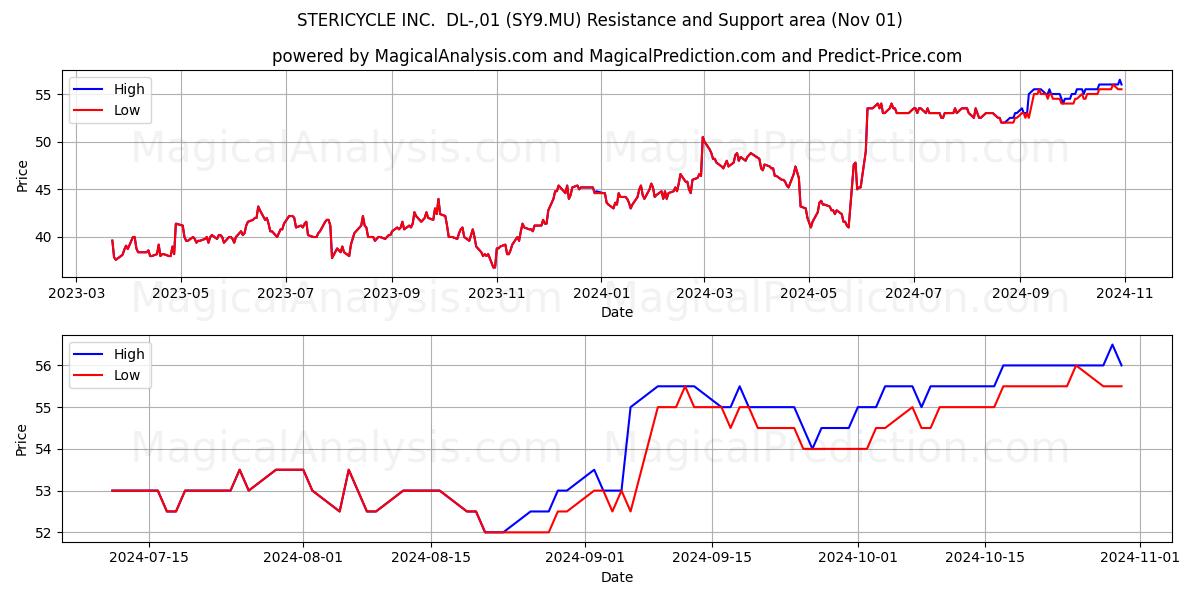Click the '2024-11-01' date label

click(x=1140, y=559)
